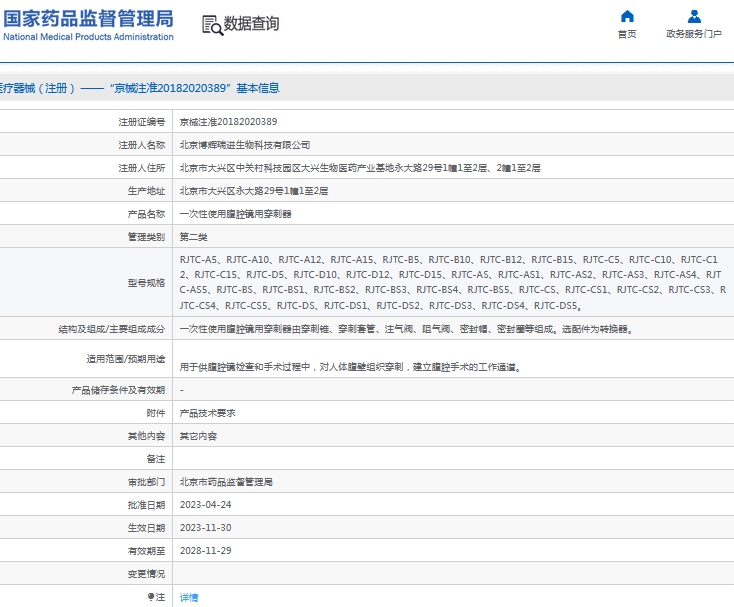734x607 pixels.
Task: Open the 详情 link
Action: click(x=189, y=597)
